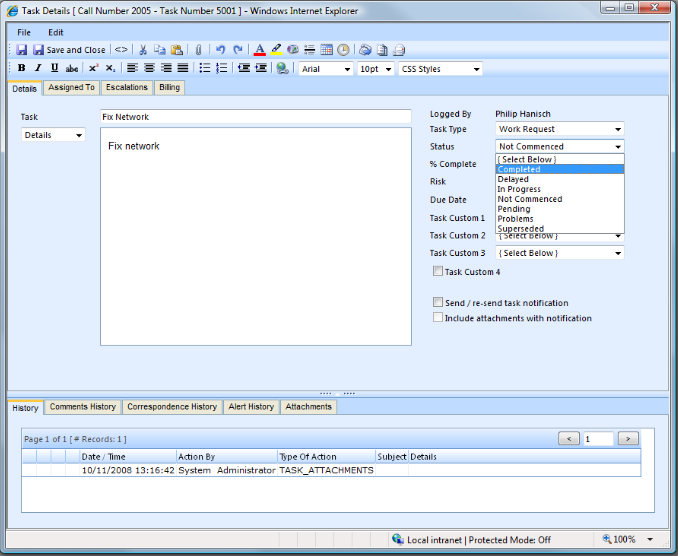Select Superseded status option

point(560,229)
